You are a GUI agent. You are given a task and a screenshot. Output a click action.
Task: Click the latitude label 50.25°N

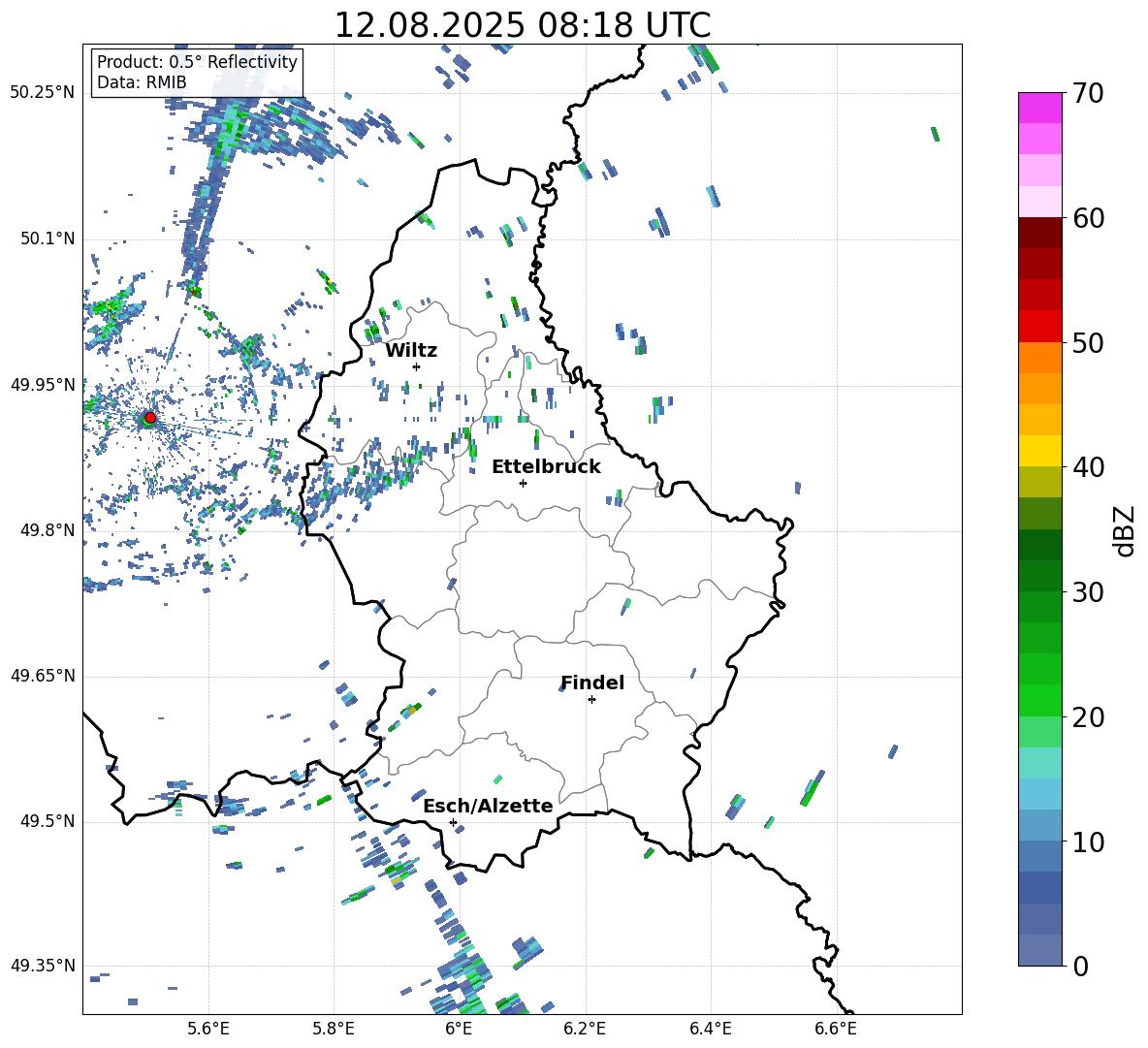tap(43, 92)
